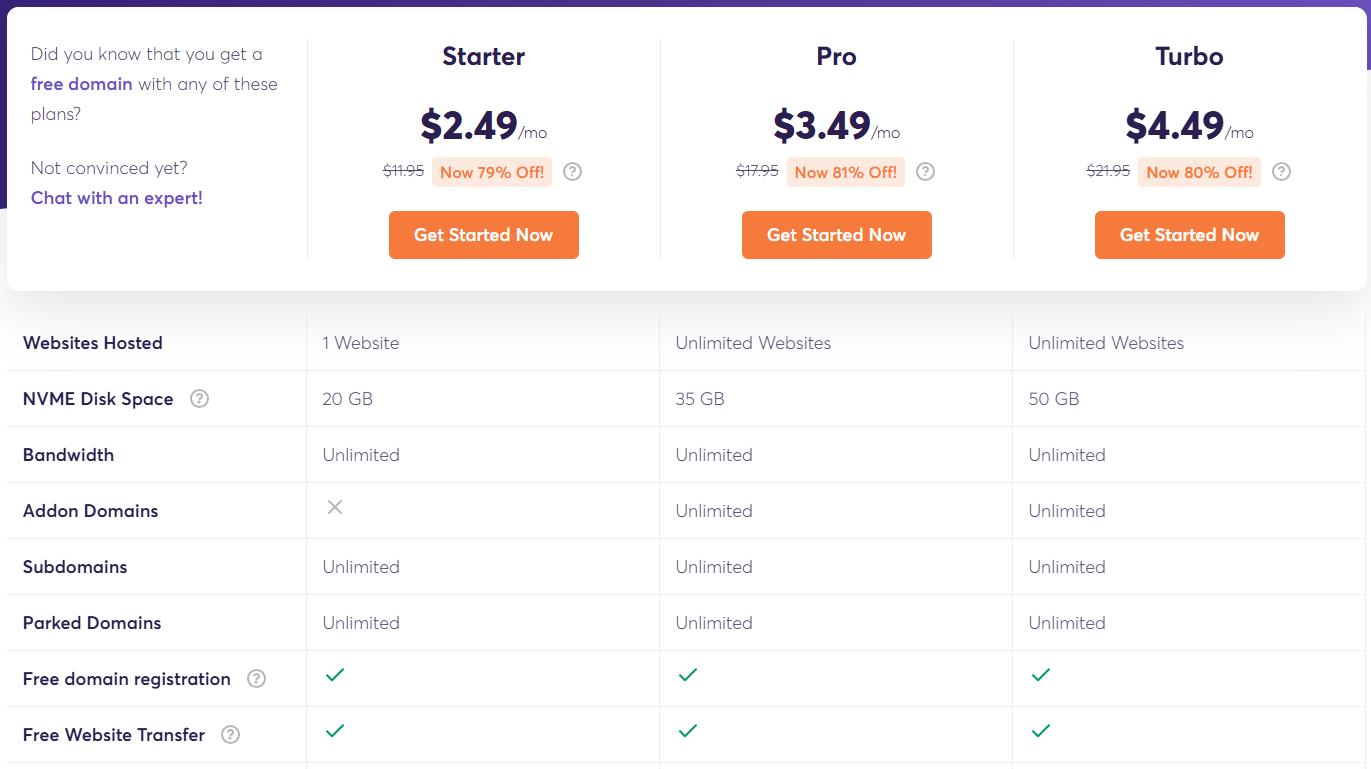
Task: Open the free domain link
Action: click(x=81, y=84)
